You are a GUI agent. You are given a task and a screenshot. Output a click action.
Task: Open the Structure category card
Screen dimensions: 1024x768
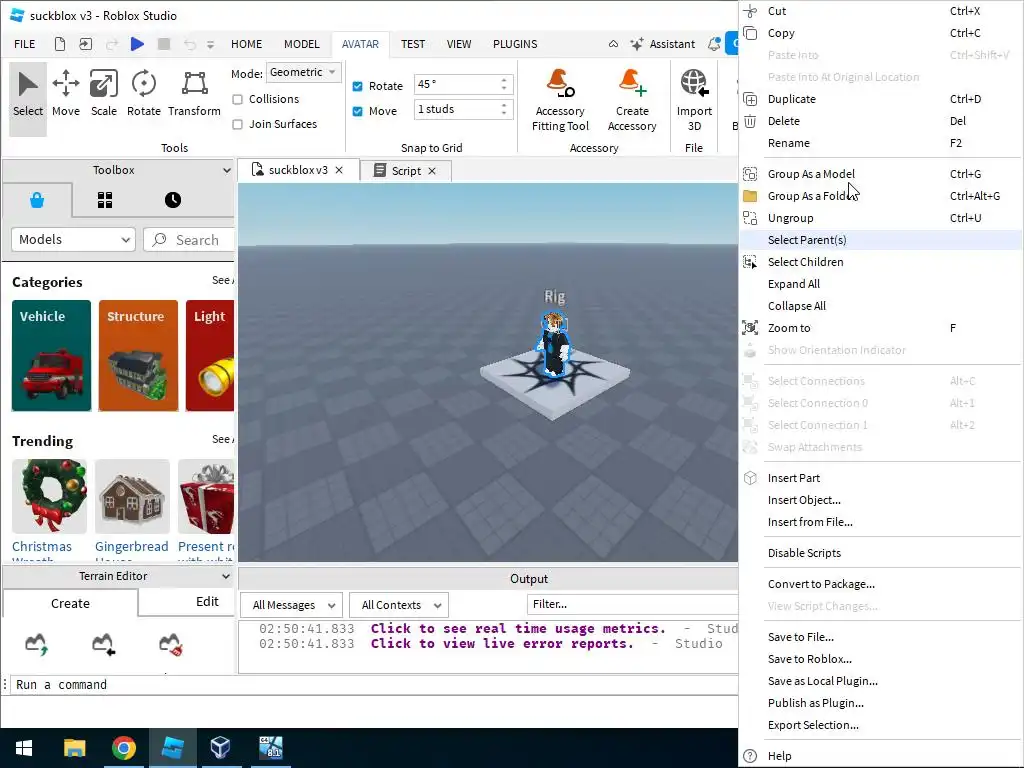point(138,355)
